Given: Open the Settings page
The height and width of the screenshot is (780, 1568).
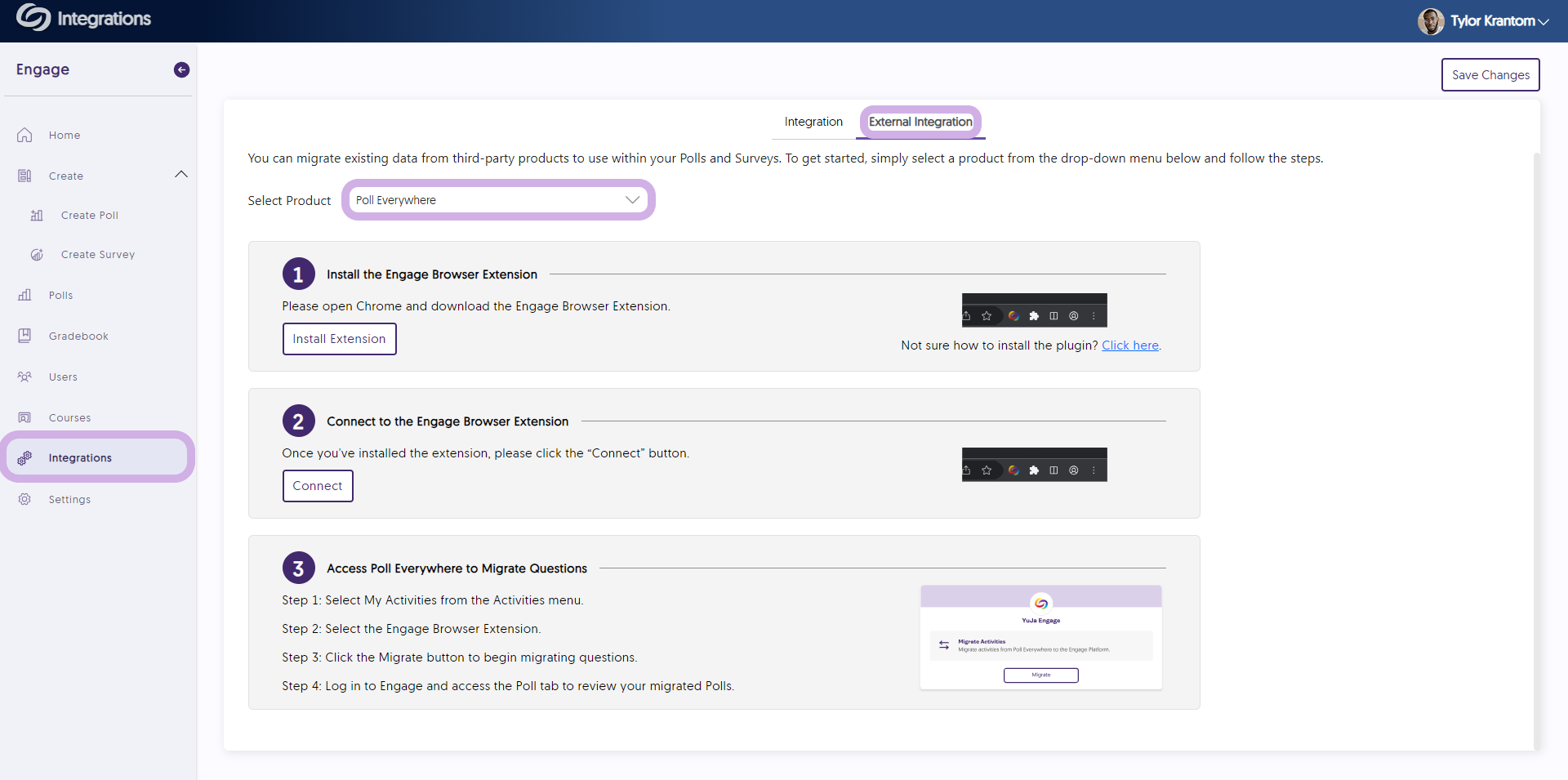Looking at the screenshot, I should click(69, 499).
